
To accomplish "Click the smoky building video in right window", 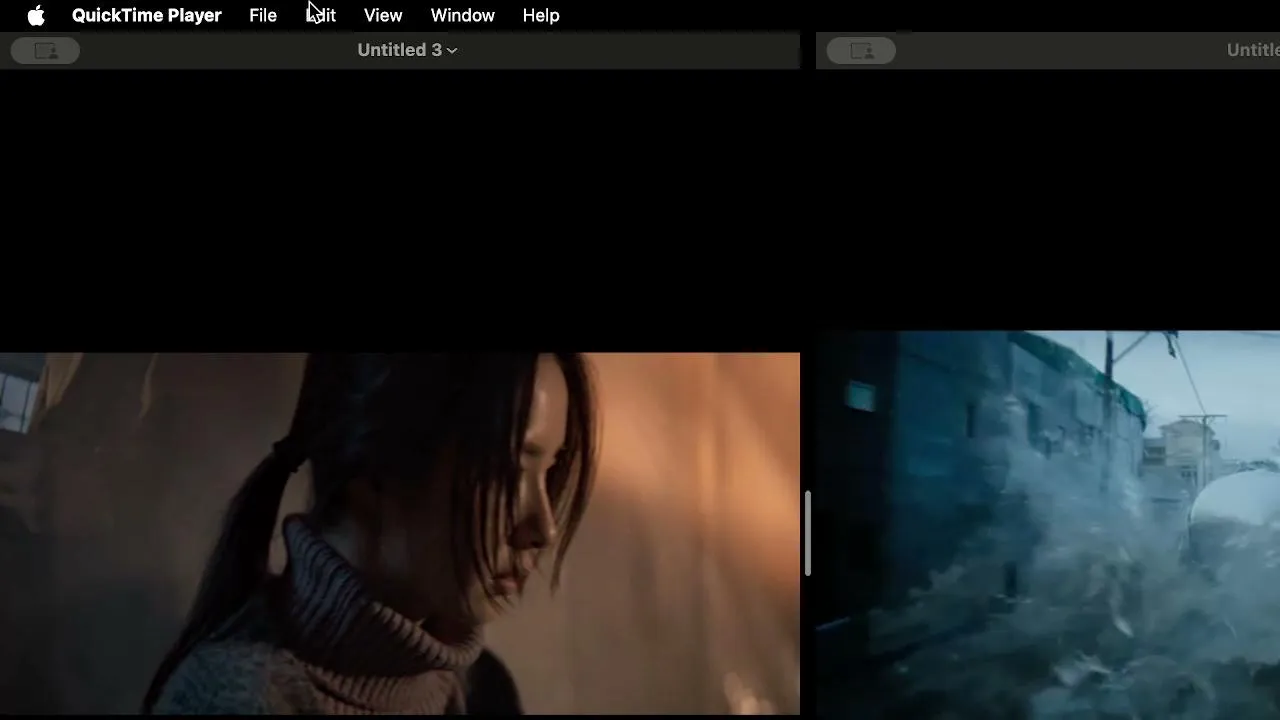I will tap(1048, 525).
